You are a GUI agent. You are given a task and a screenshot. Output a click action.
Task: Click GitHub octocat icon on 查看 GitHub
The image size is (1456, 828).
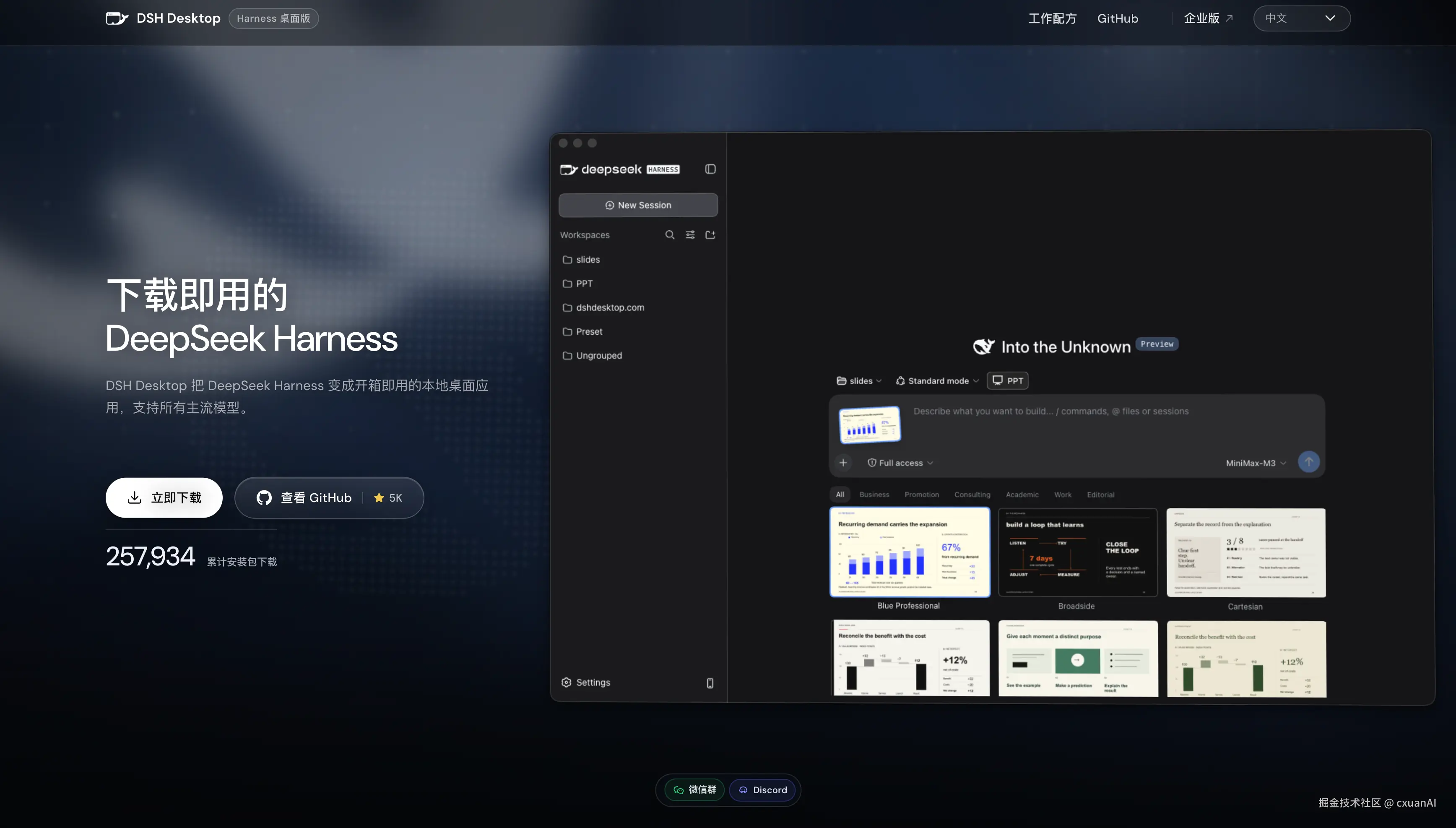click(x=264, y=497)
